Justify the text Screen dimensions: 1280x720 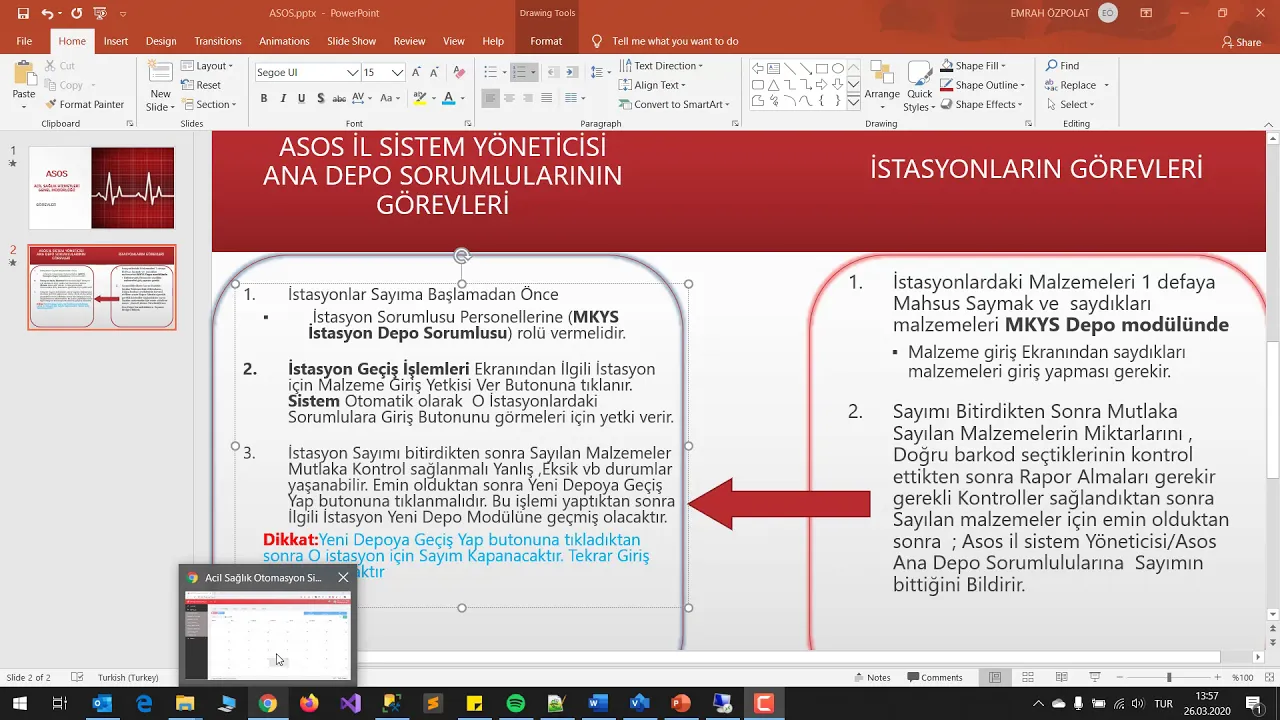pos(547,98)
